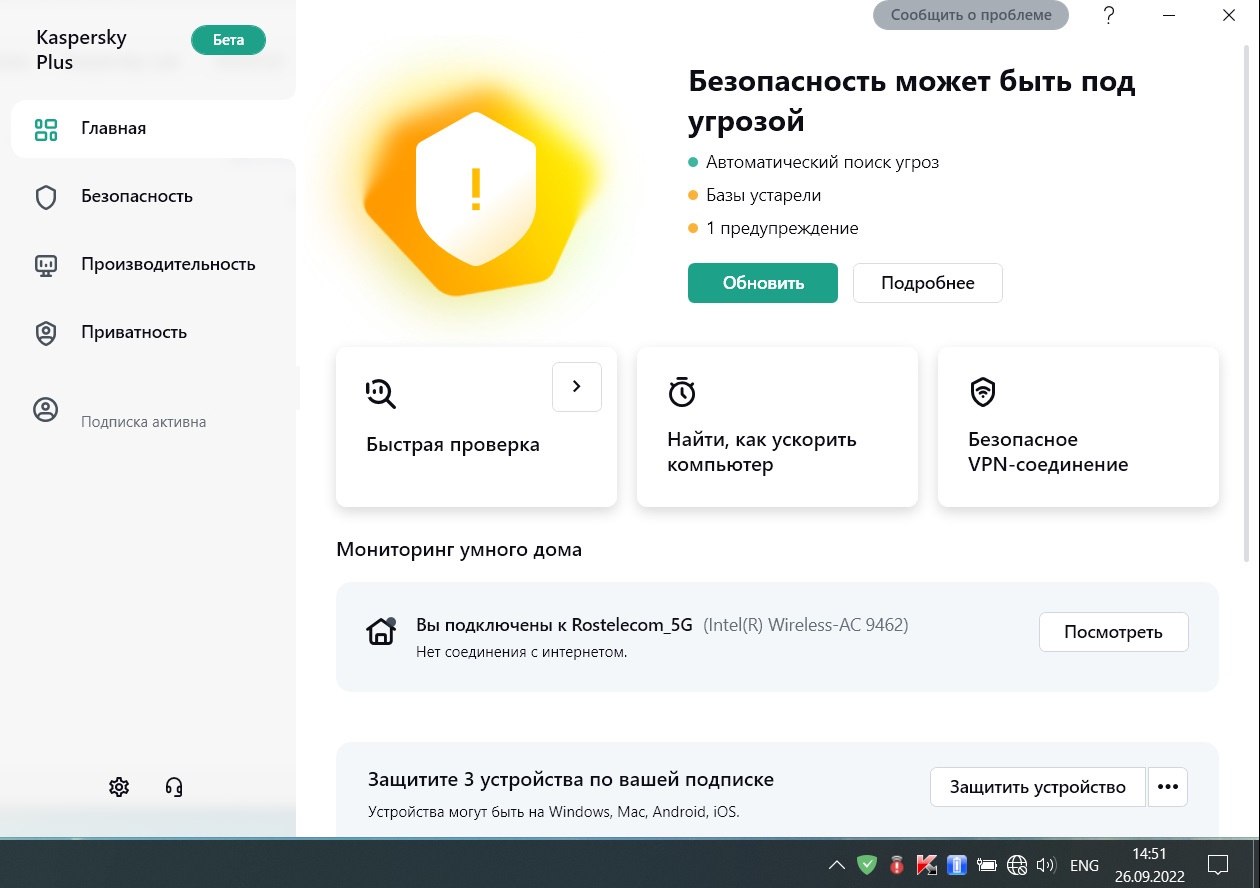Click the Бета badge next to Kaspersky Plus
Viewport: 1260px width, 888px height.
(228, 40)
